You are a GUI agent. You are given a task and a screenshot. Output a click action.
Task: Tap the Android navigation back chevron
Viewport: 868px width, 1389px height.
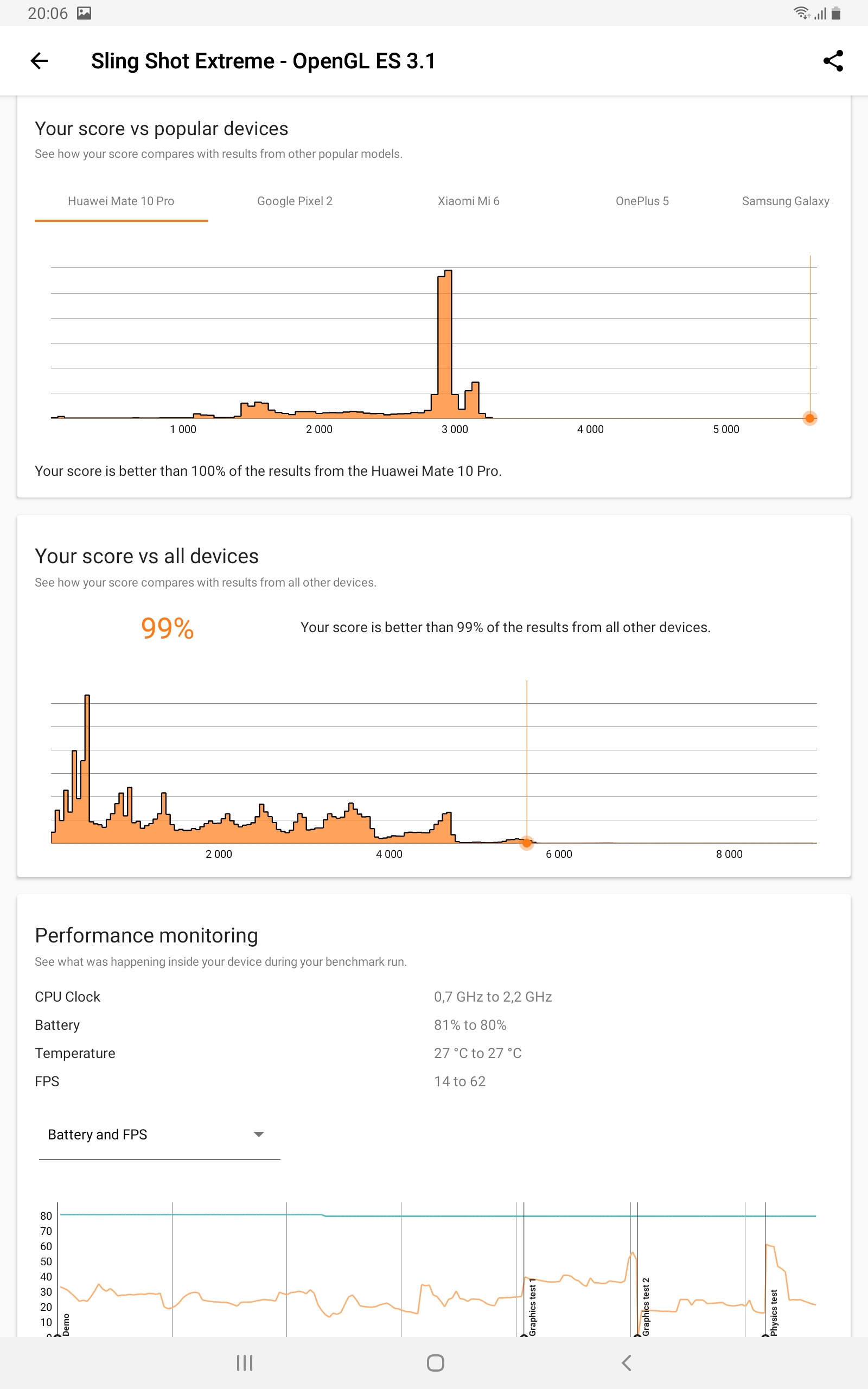pos(626,1362)
